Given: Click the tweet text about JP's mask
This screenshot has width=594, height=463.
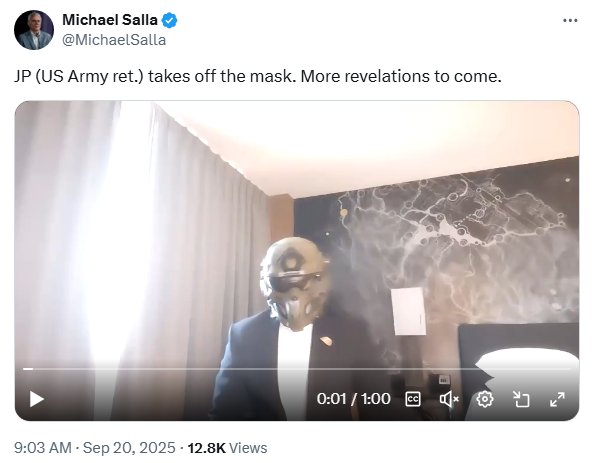Looking at the screenshot, I should tap(258, 76).
